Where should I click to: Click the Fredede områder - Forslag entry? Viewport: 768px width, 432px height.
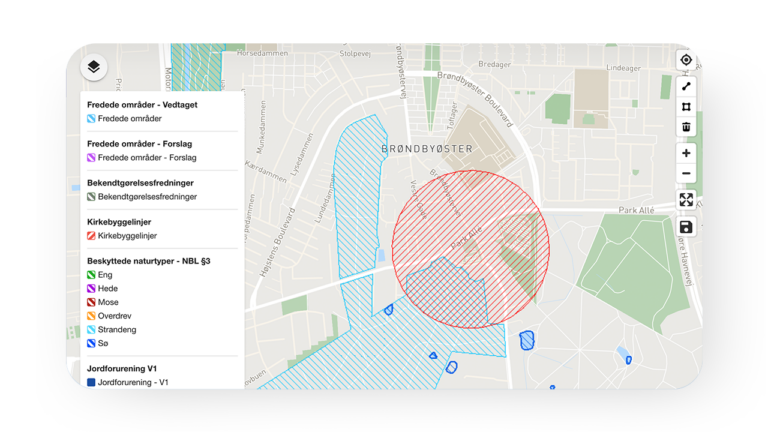click(x=146, y=158)
